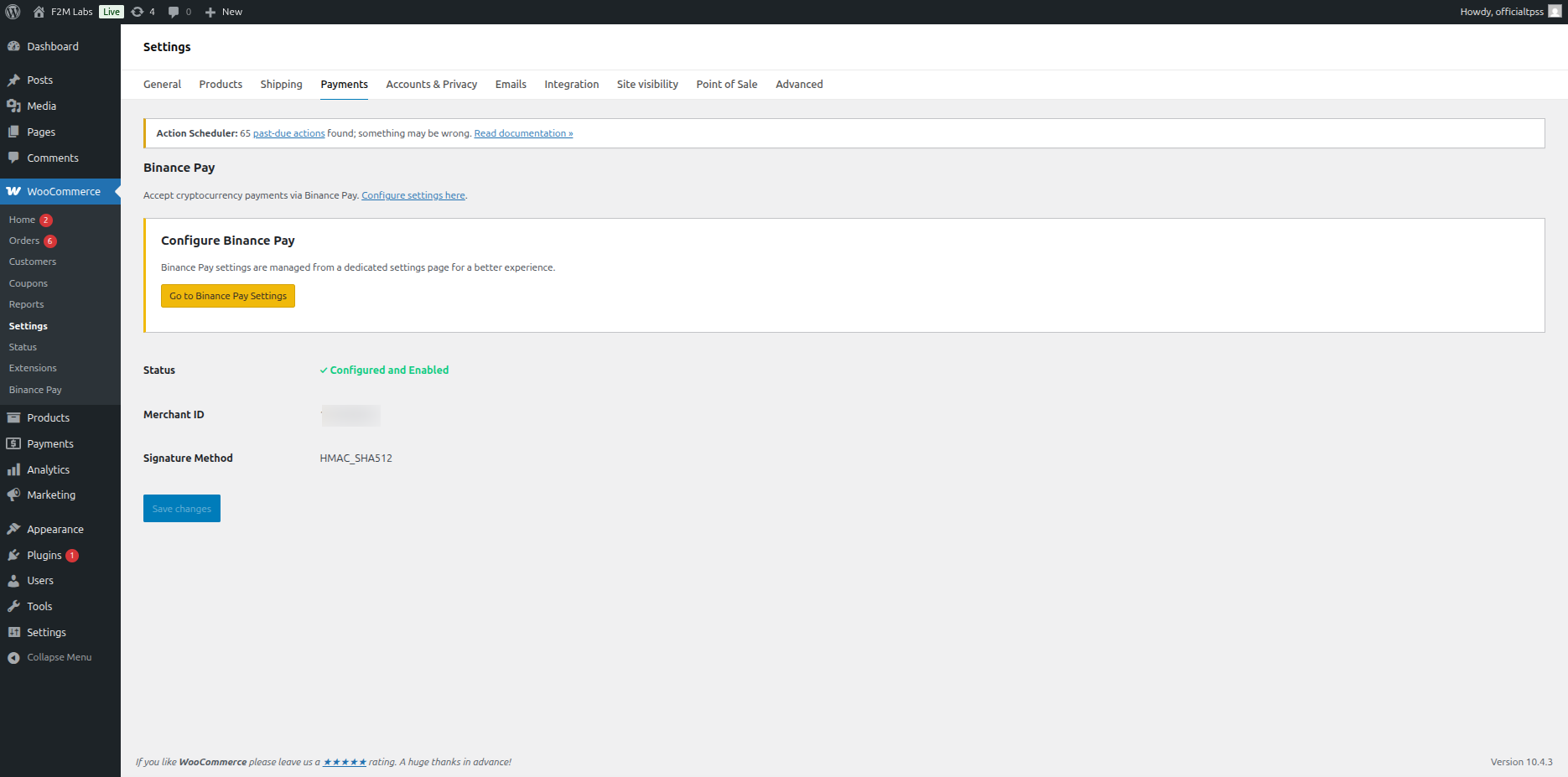Open WooCommerce Orders submenu item
The image size is (1568, 777).
pos(24,241)
